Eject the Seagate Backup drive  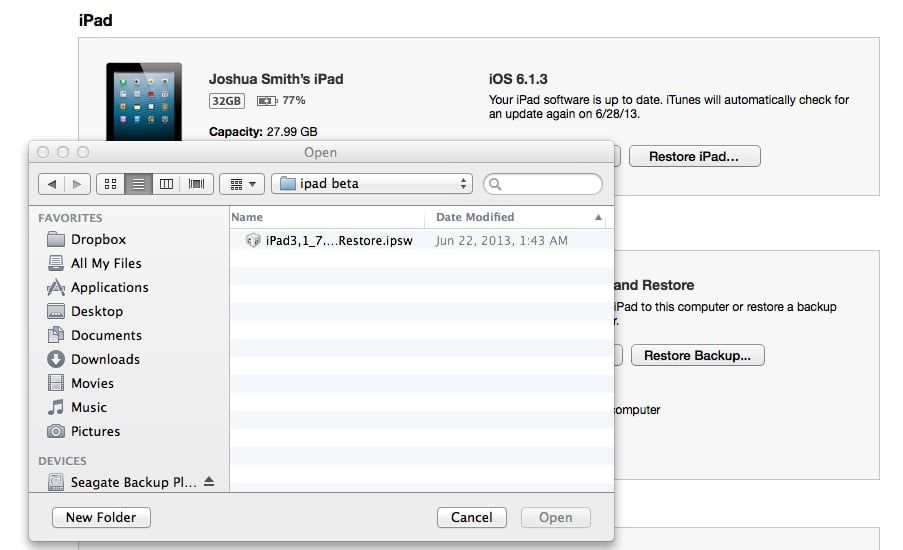[x=209, y=481]
